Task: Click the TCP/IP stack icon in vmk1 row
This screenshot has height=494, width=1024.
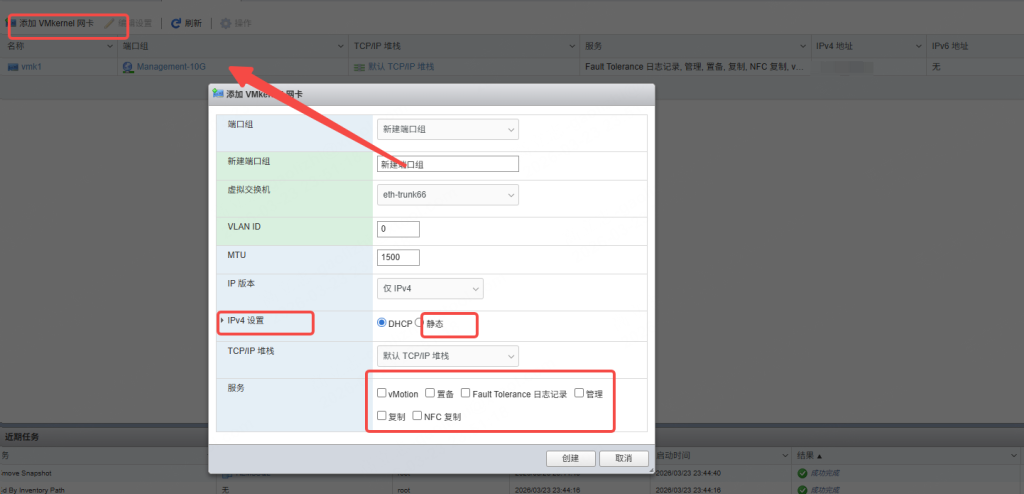Action: (x=359, y=67)
